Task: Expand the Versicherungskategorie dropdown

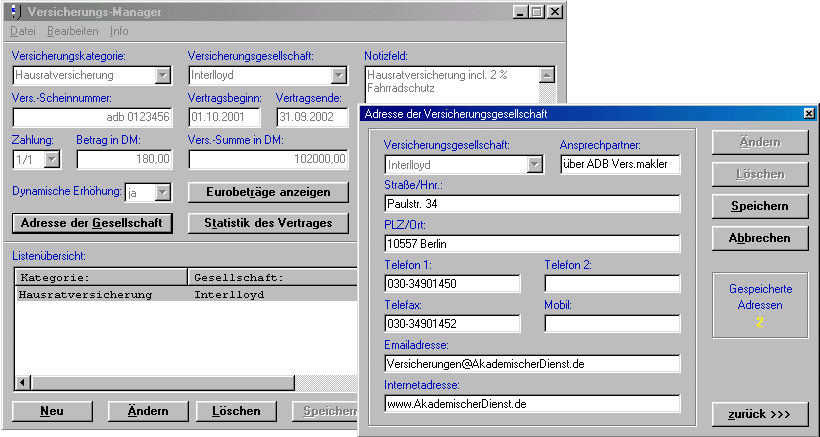Action: 163,75
